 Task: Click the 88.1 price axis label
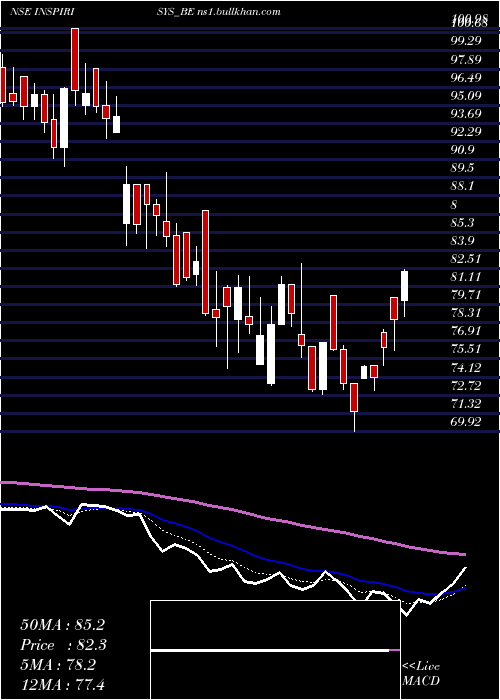coord(463,187)
